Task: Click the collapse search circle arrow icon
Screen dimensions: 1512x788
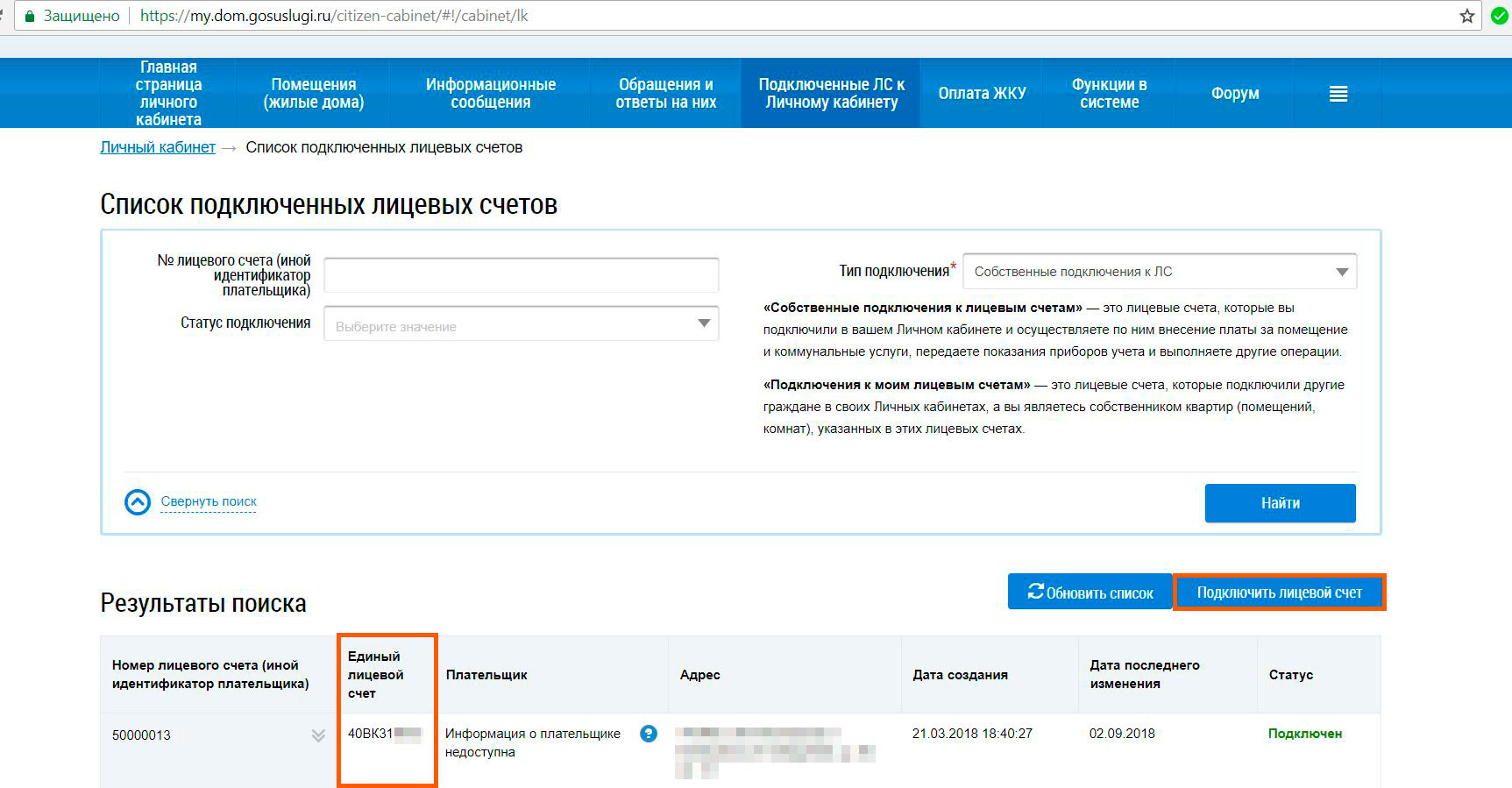Action: 138,502
